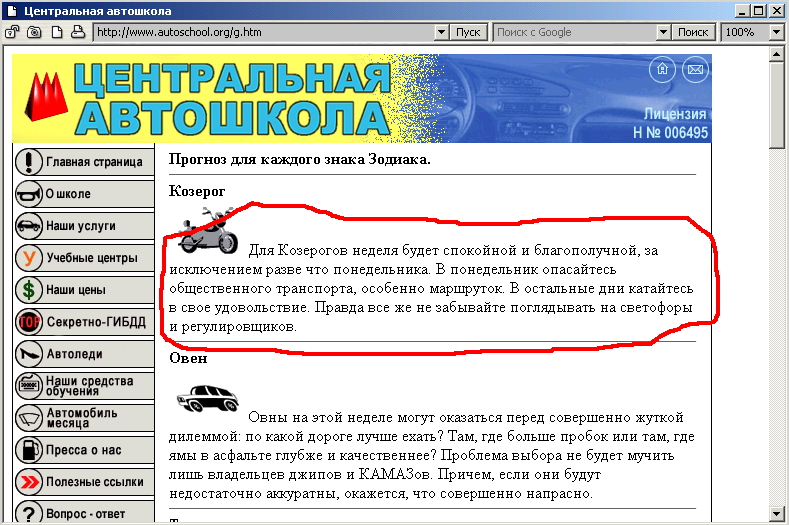
Task: Click the scrollbar up arrow
Action: click(776, 54)
